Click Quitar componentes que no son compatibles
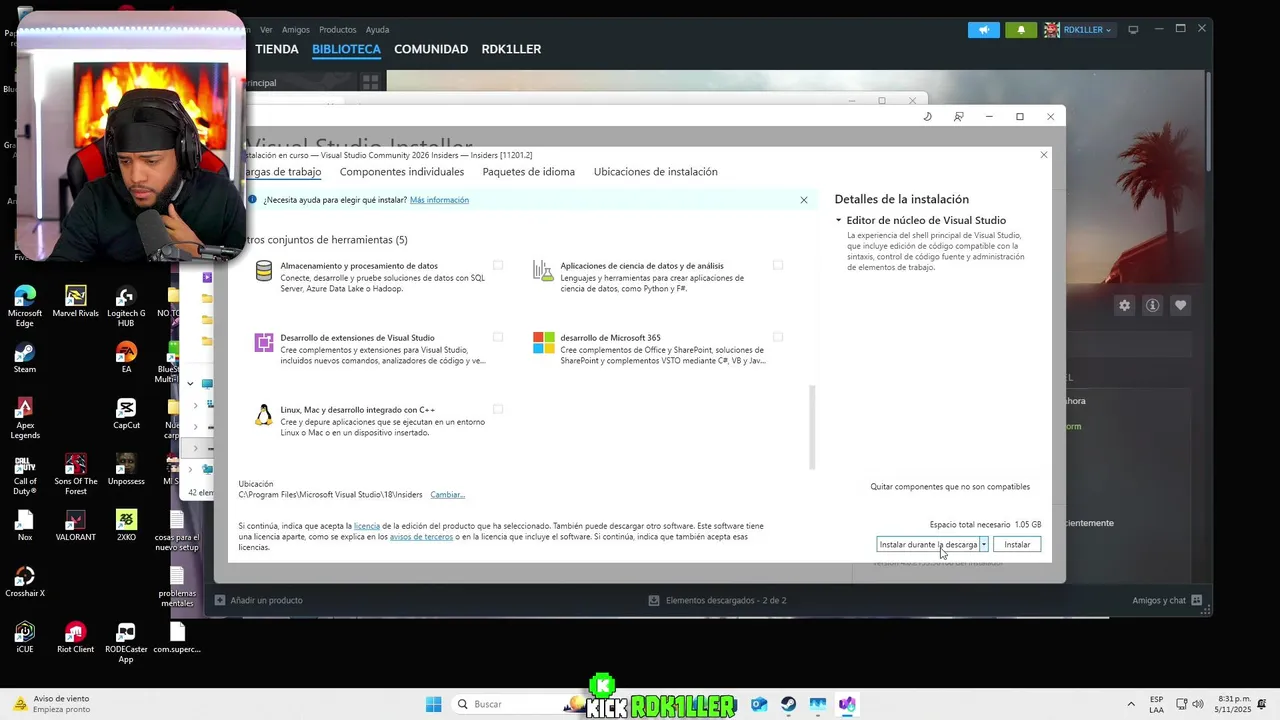1280x720 pixels. point(950,487)
